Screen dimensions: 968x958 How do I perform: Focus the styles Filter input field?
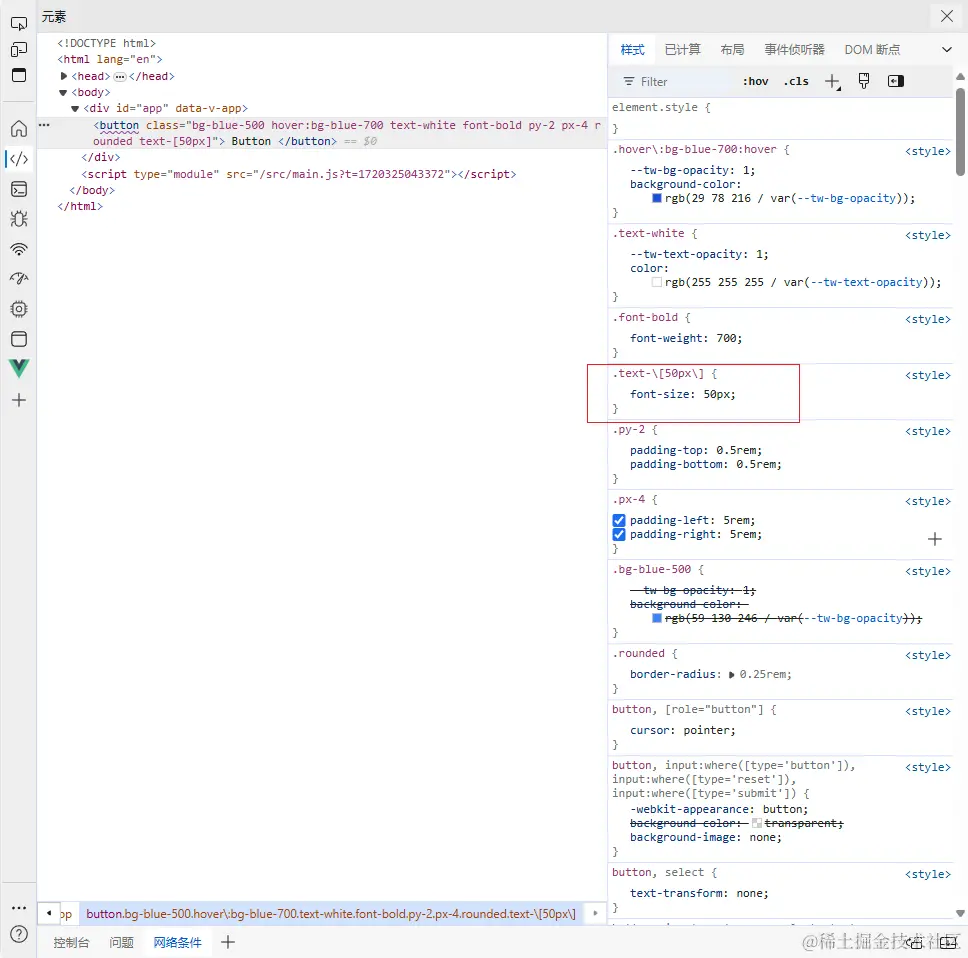pos(676,81)
